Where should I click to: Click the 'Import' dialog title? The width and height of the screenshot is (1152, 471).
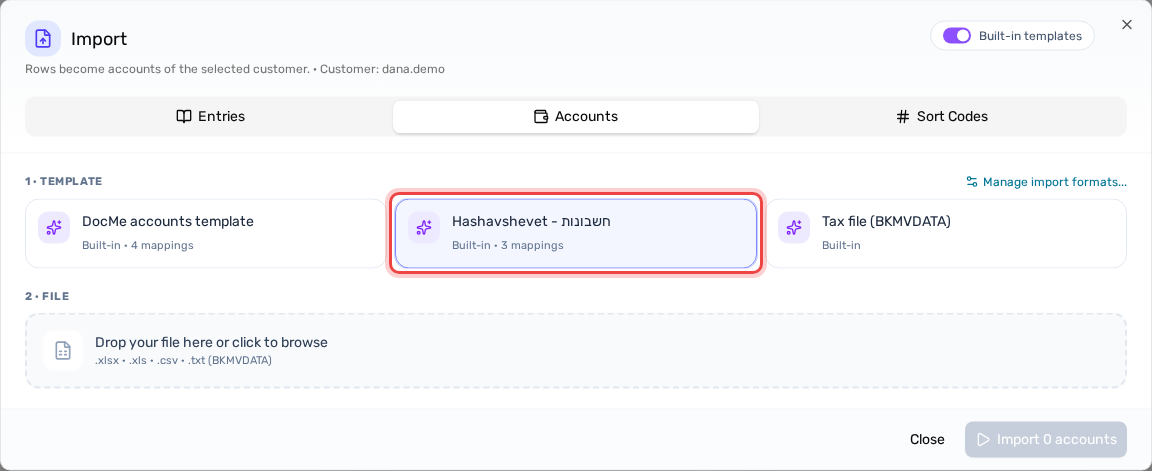[x=99, y=39]
